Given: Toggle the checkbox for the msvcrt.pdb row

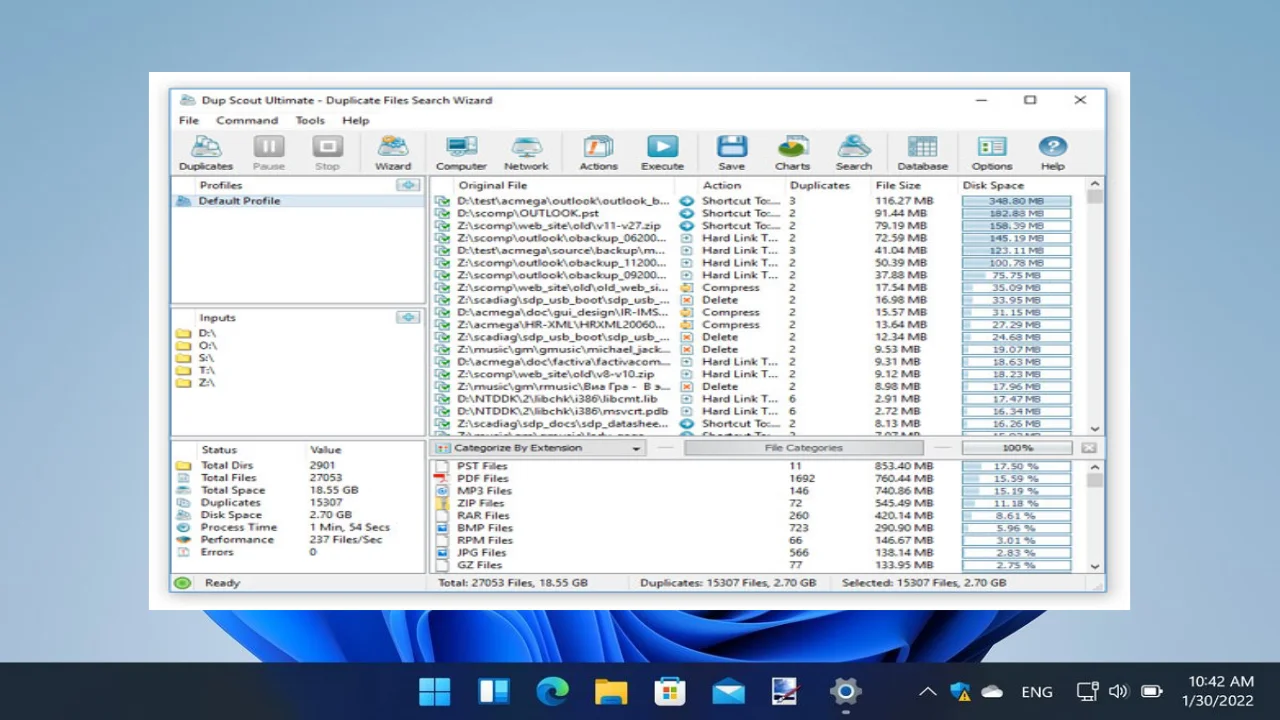Looking at the screenshot, I should [x=442, y=411].
